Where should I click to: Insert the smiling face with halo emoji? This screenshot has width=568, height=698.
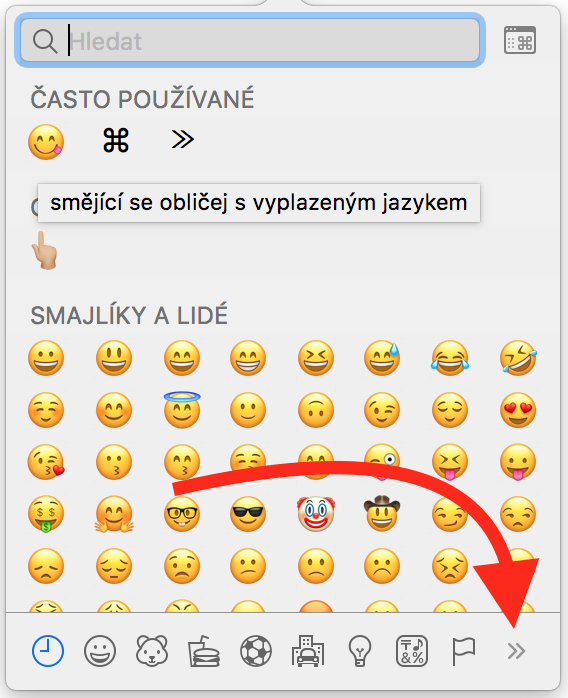(182, 409)
